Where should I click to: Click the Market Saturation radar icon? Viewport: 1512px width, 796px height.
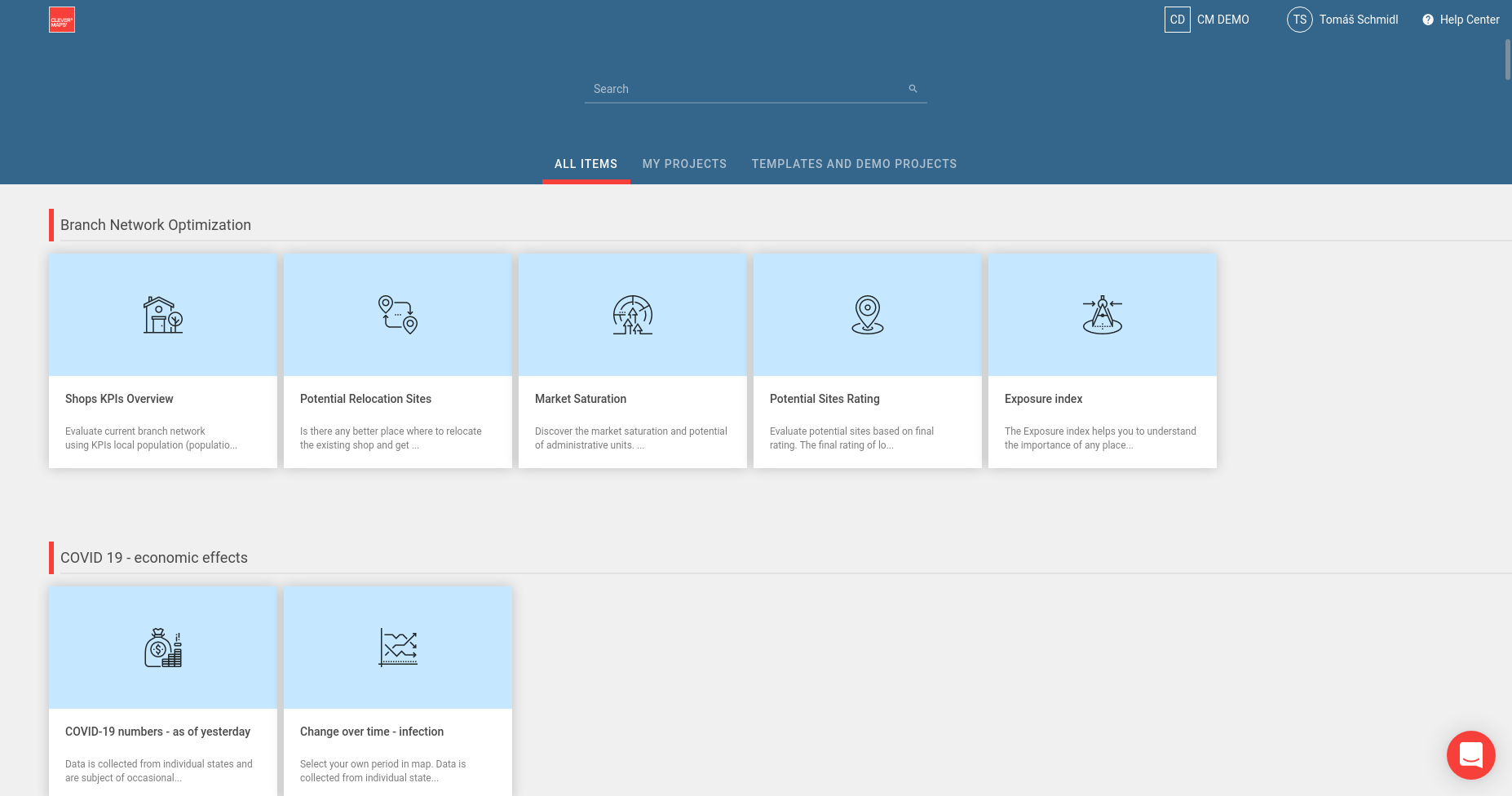click(633, 315)
